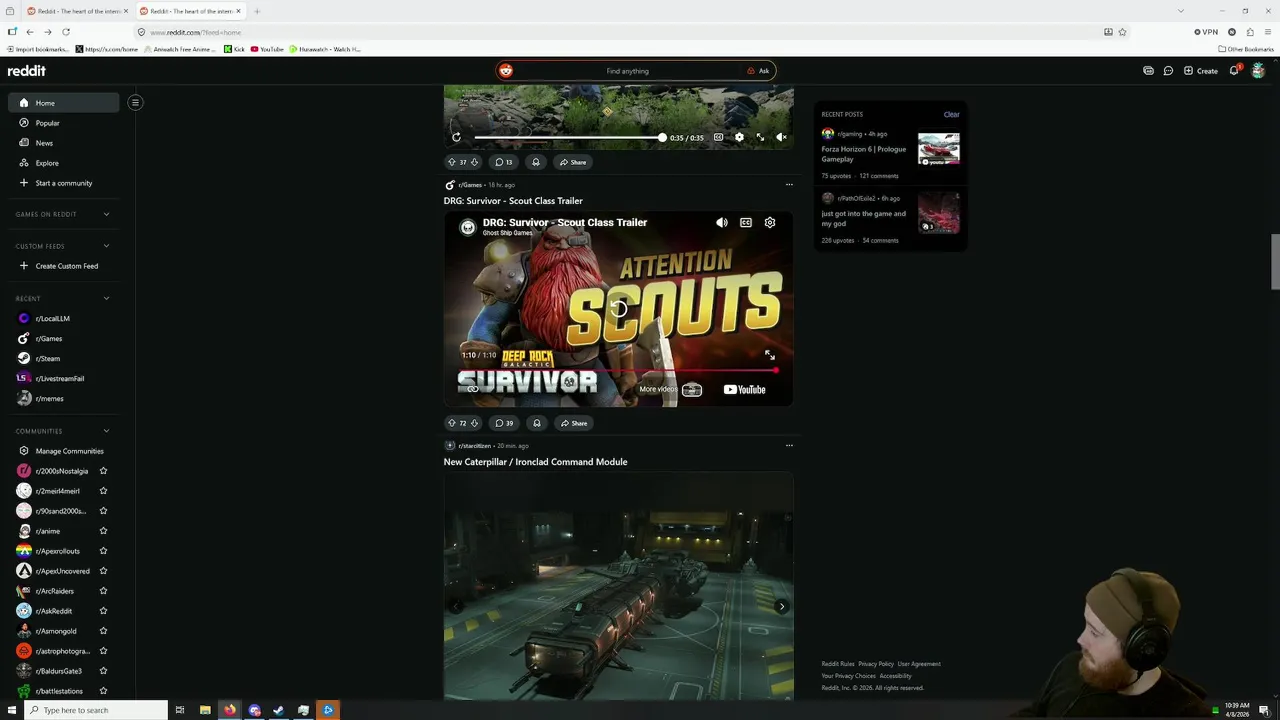Collapse the Custom Feeds section
Viewport: 1280px width, 720px height.
pos(106,246)
